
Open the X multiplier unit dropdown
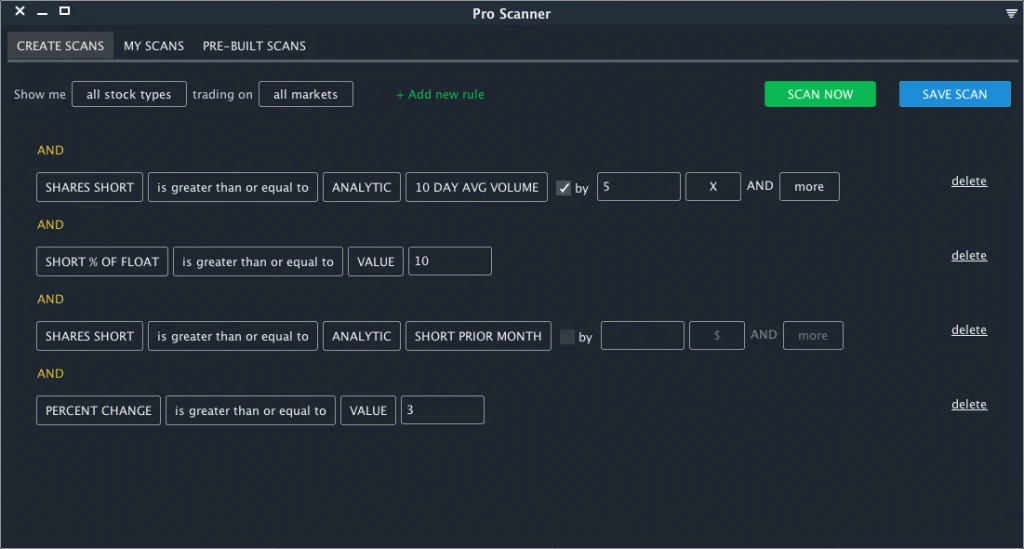click(713, 187)
